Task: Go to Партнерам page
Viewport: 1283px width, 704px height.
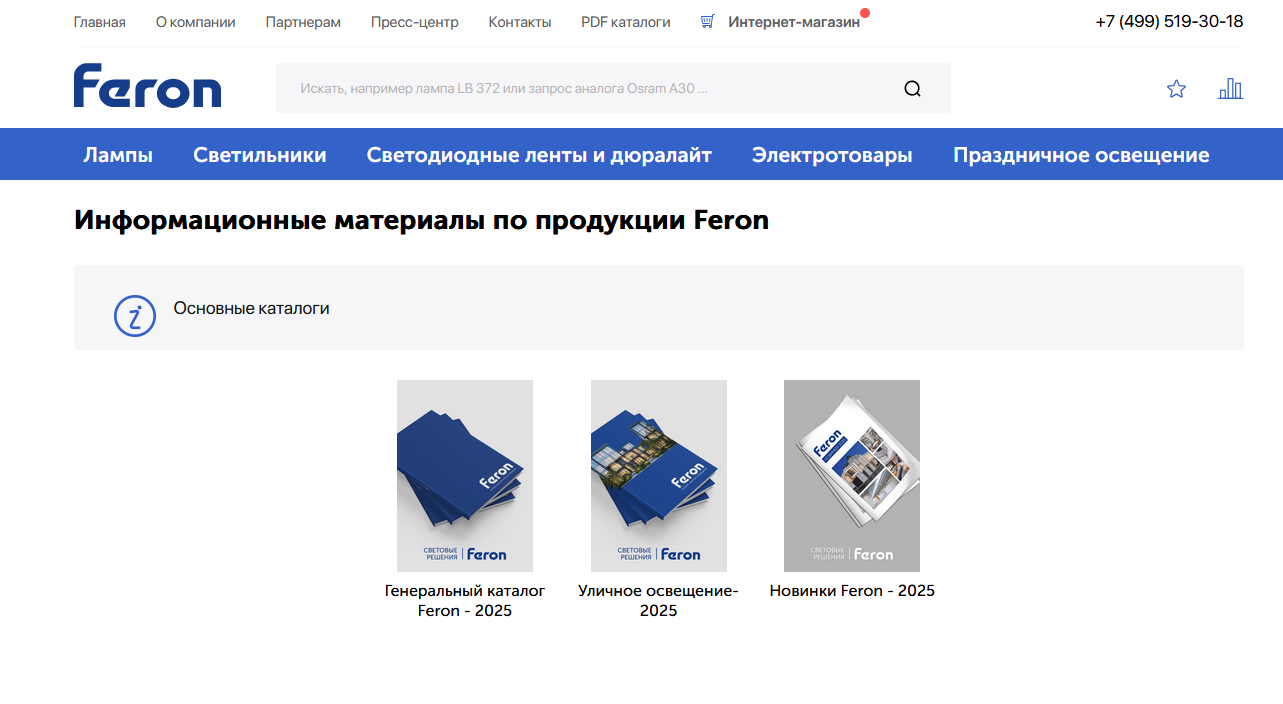Action: (303, 22)
